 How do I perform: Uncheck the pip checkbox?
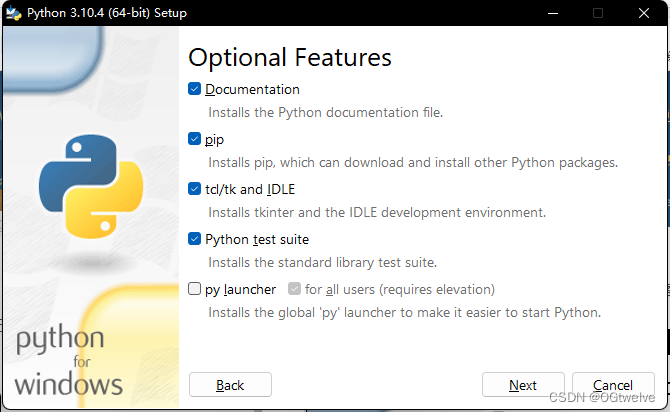pos(194,139)
